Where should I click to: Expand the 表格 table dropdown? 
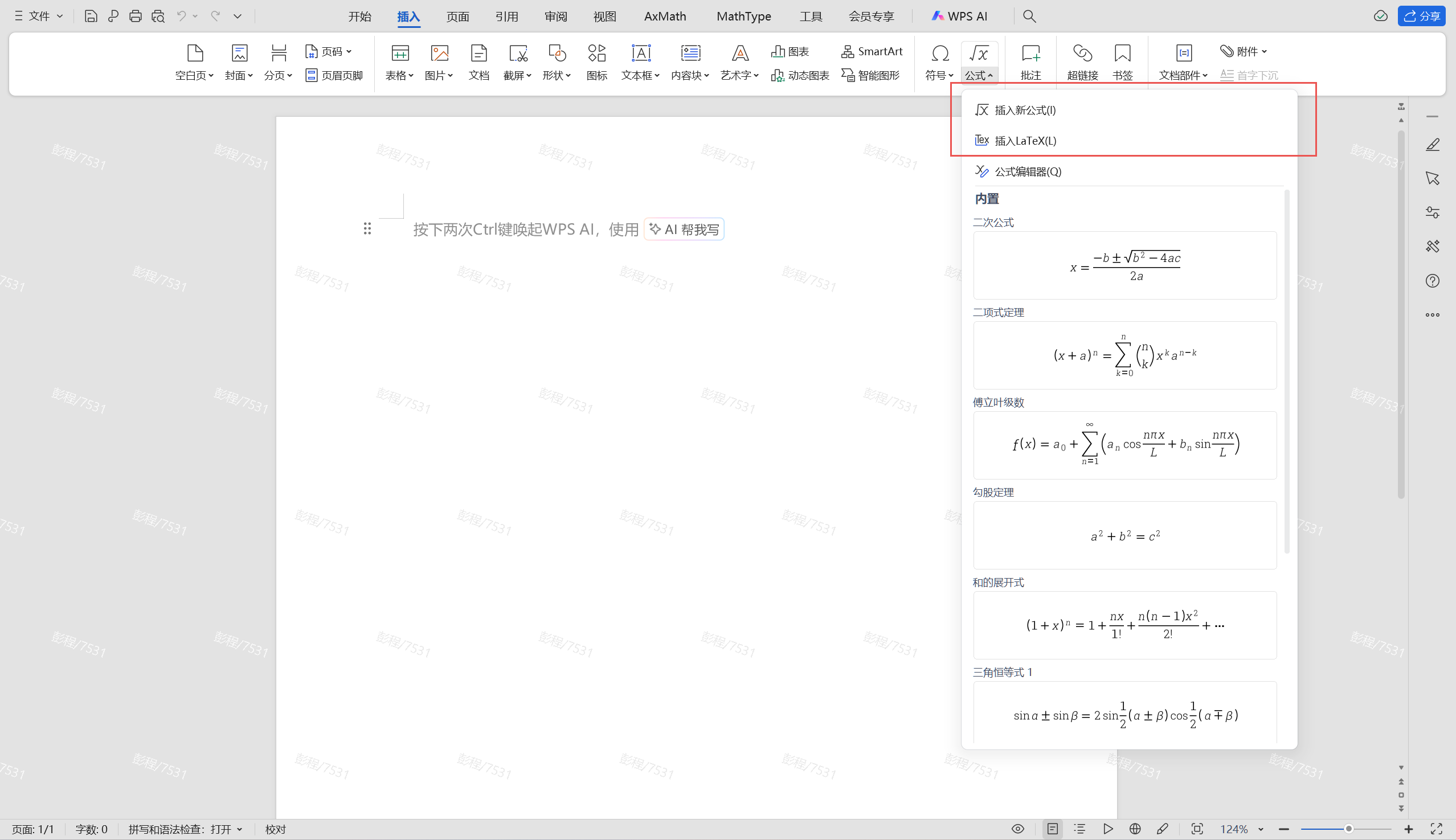click(x=399, y=76)
